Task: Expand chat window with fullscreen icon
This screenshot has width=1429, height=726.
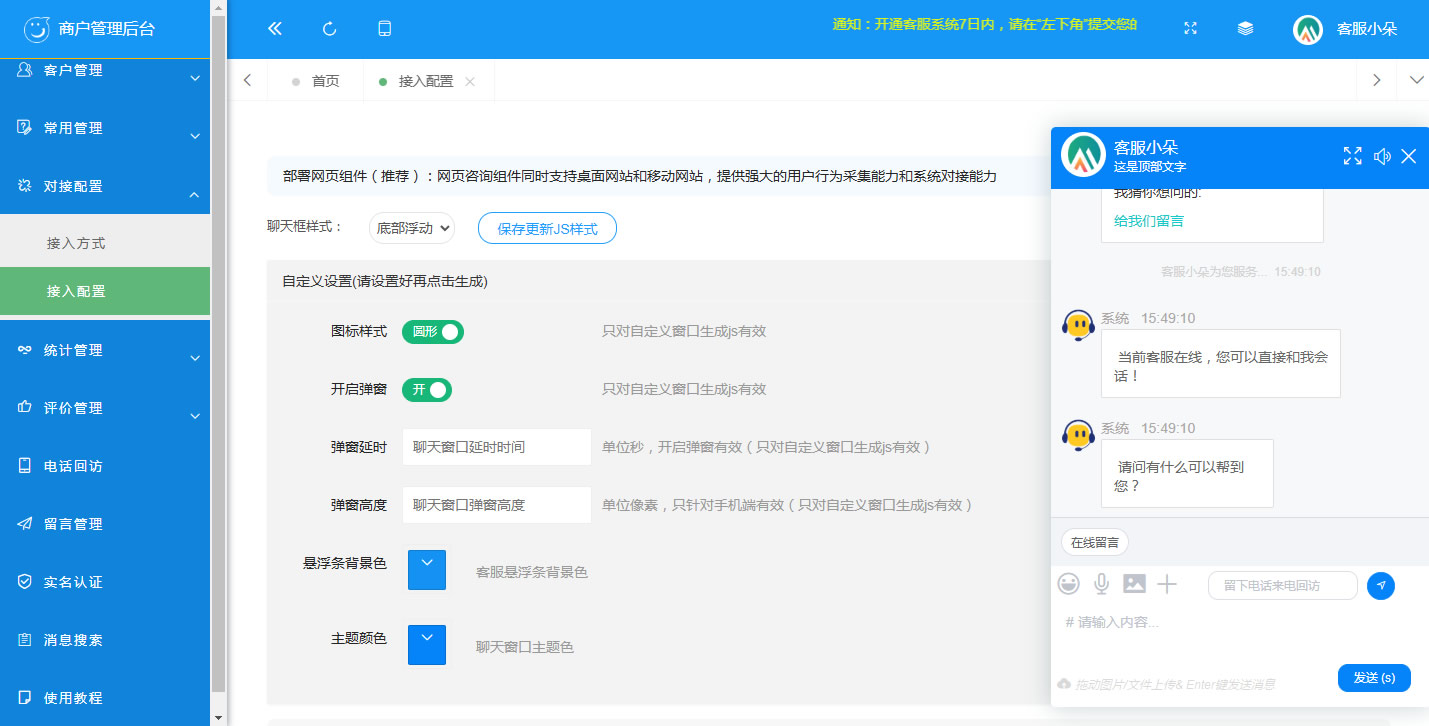Action: [x=1352, y=156]
